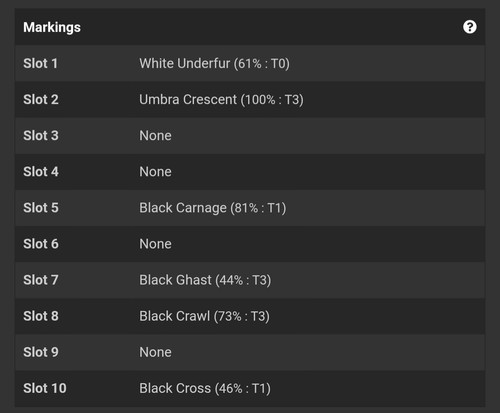Select the Slot 4 None value
The height and width of the screenshot is (413, 500).
pyautogui.click(x=155, y=172)
